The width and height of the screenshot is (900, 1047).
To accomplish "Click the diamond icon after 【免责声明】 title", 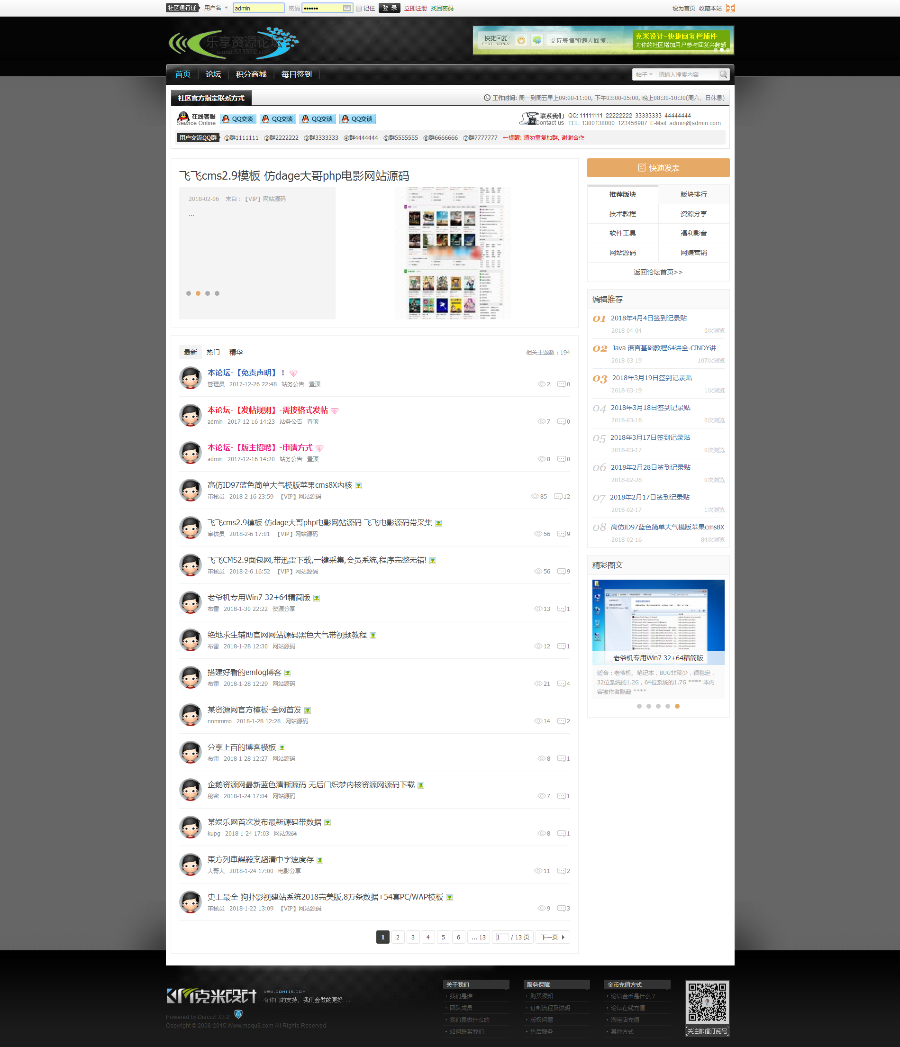I will 293,373.
